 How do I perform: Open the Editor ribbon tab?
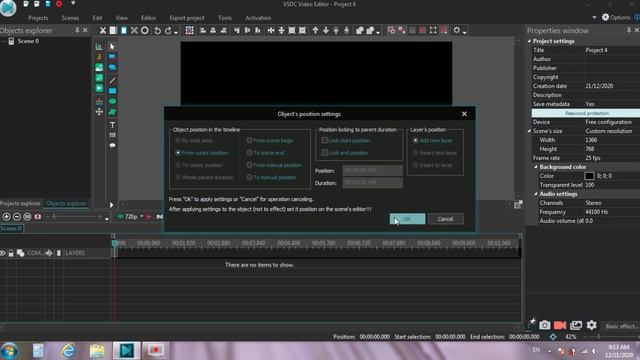[x=149, y=18]
